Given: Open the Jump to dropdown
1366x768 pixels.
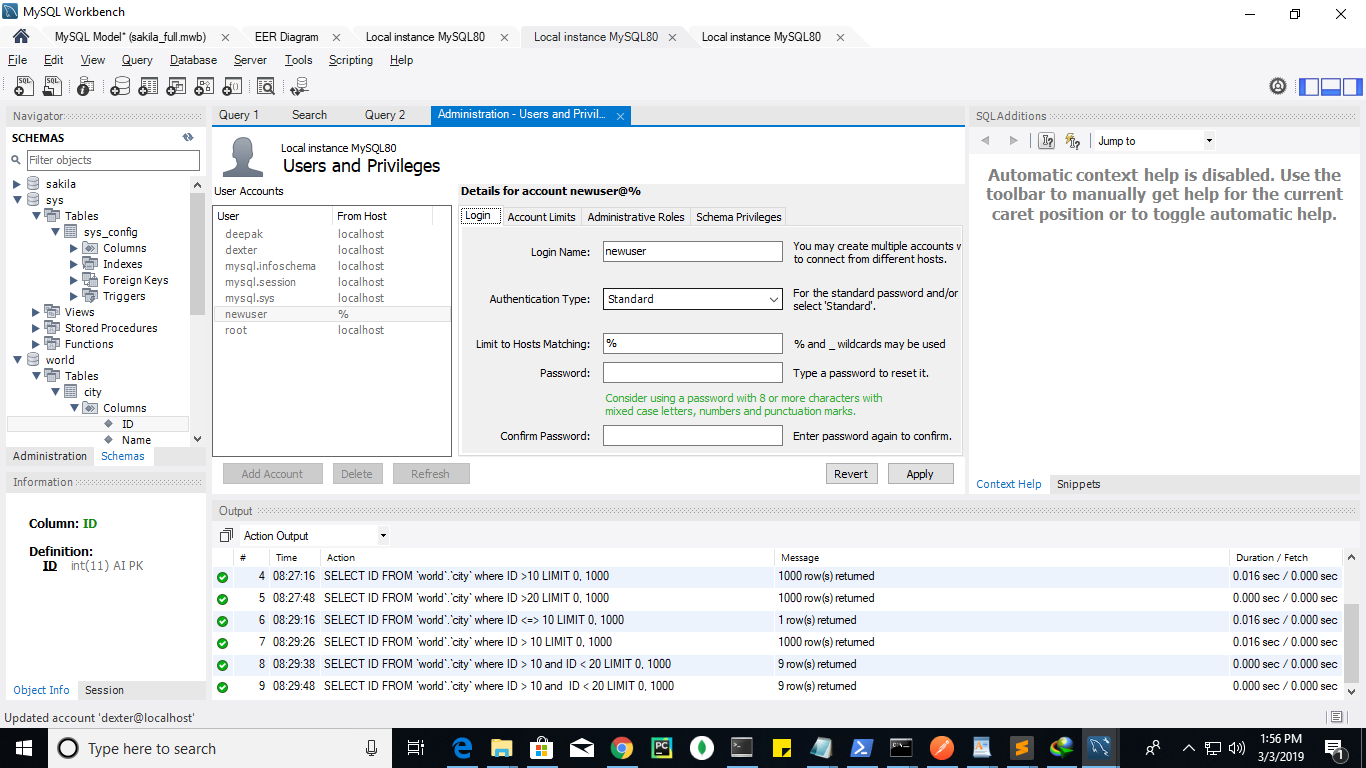Looking at the screenshot, I should [x=1208, y=141].
